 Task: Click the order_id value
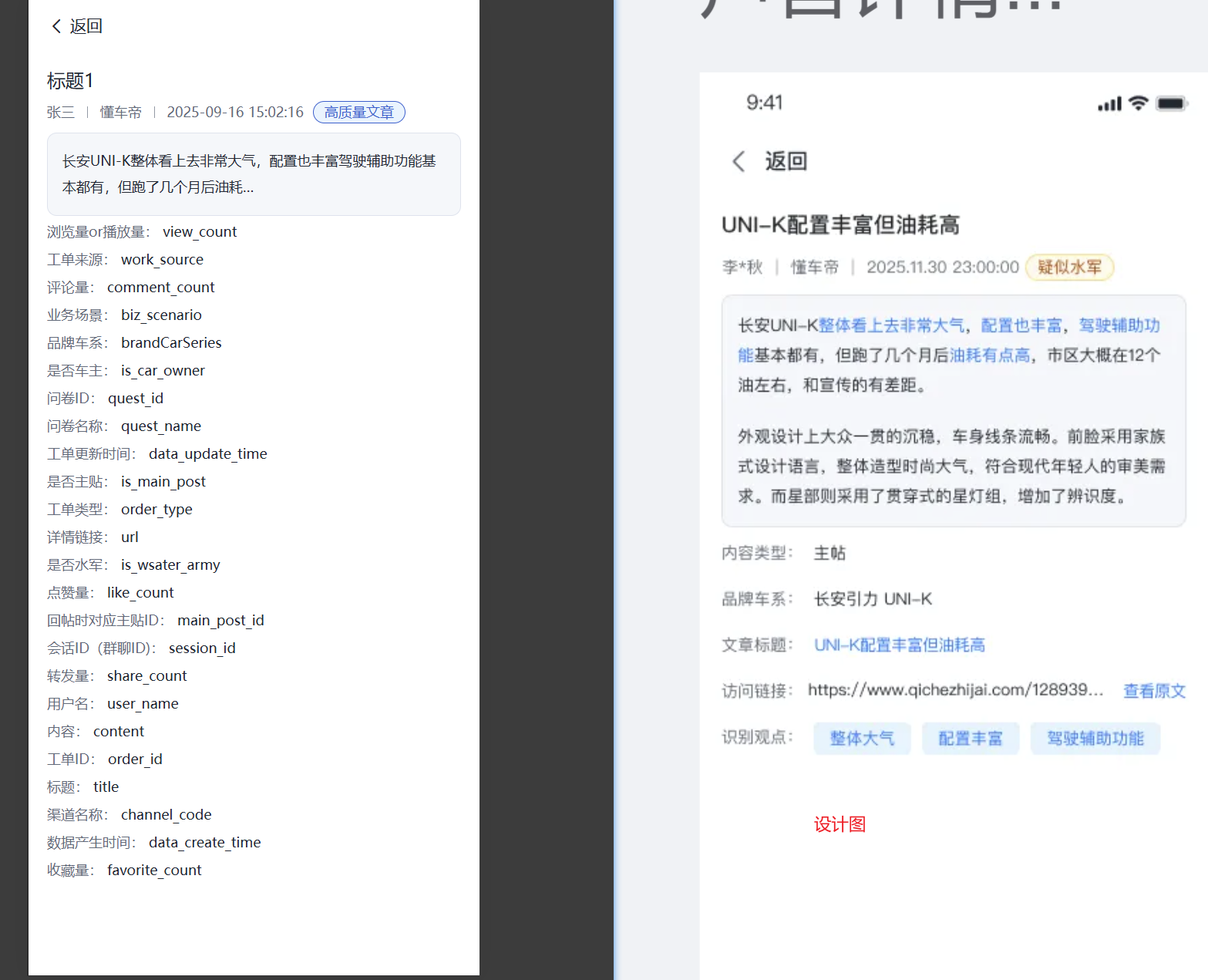[x=135, y=759]
